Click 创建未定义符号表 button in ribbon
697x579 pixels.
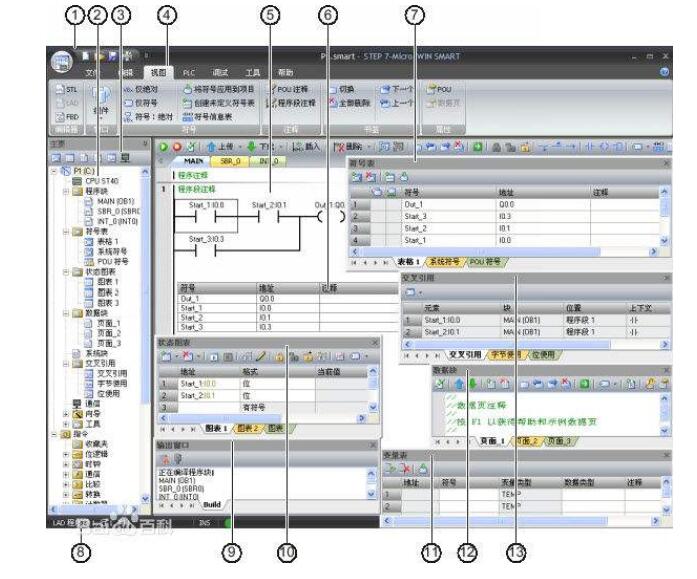[x=219, y=103]
